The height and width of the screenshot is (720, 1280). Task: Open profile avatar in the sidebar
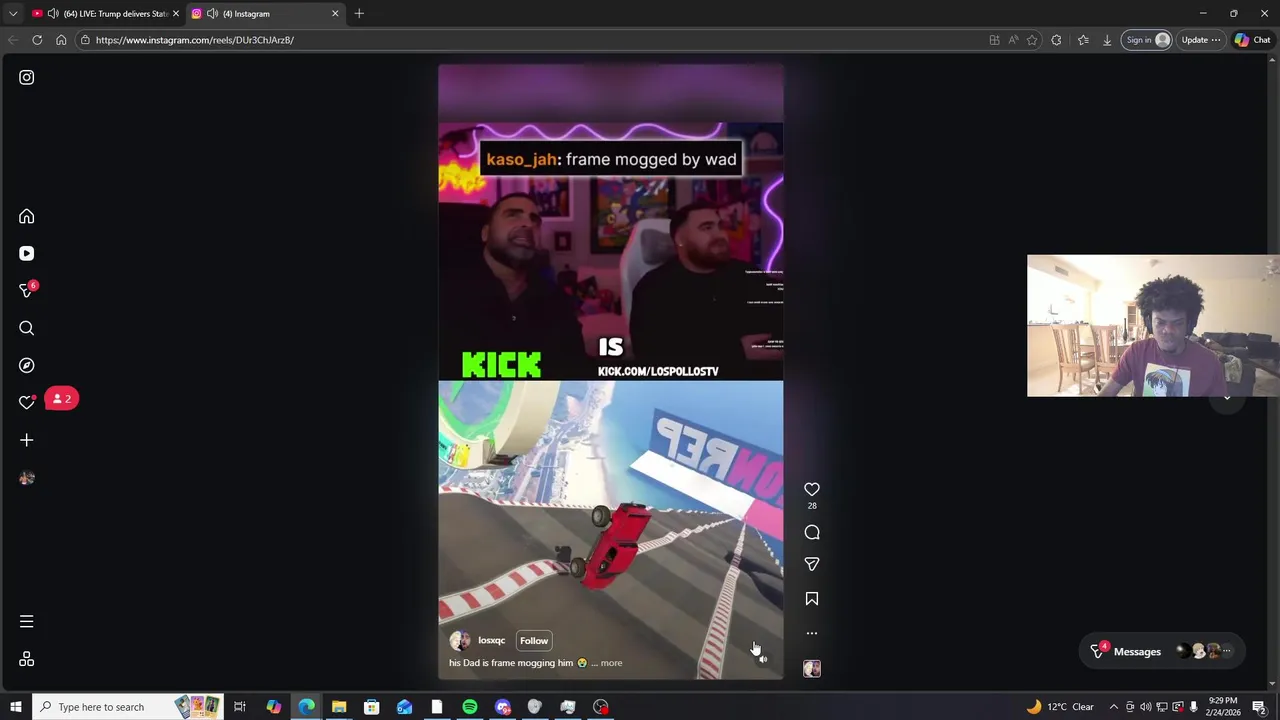tap(27, 478)
